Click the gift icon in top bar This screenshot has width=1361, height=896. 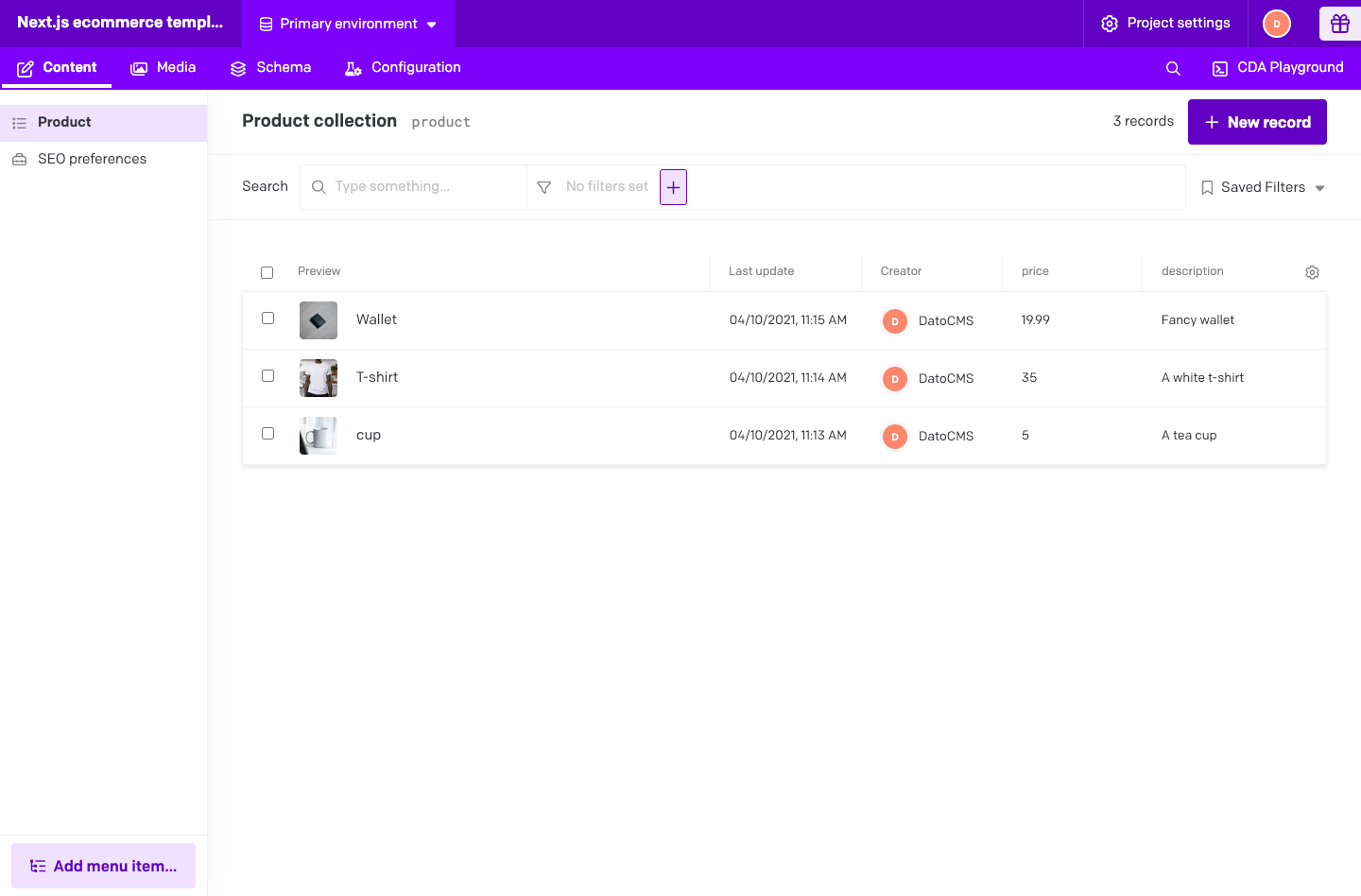click(1339, 24)
